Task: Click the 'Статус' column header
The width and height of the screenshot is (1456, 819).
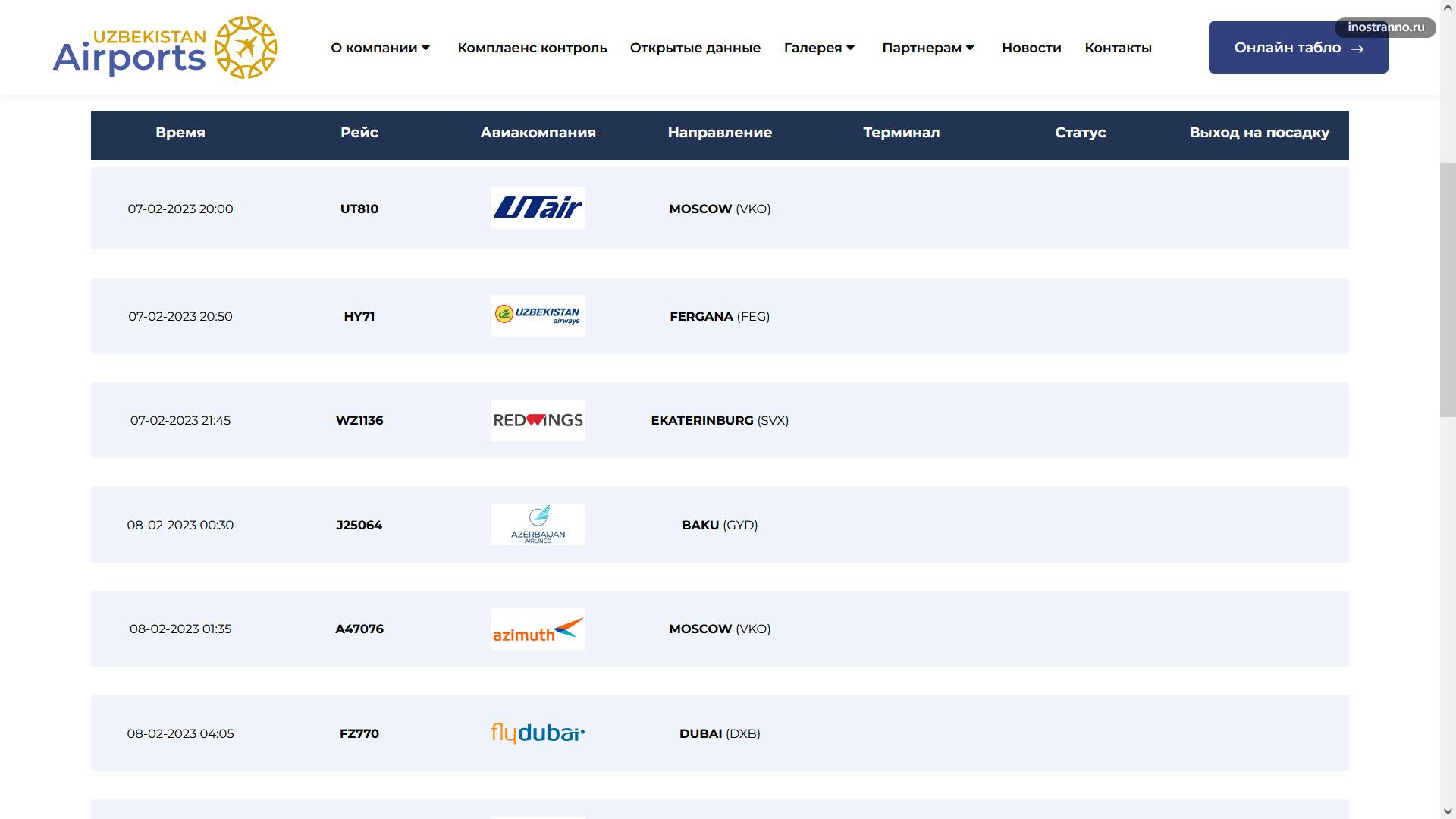Action: [1081, 133]
